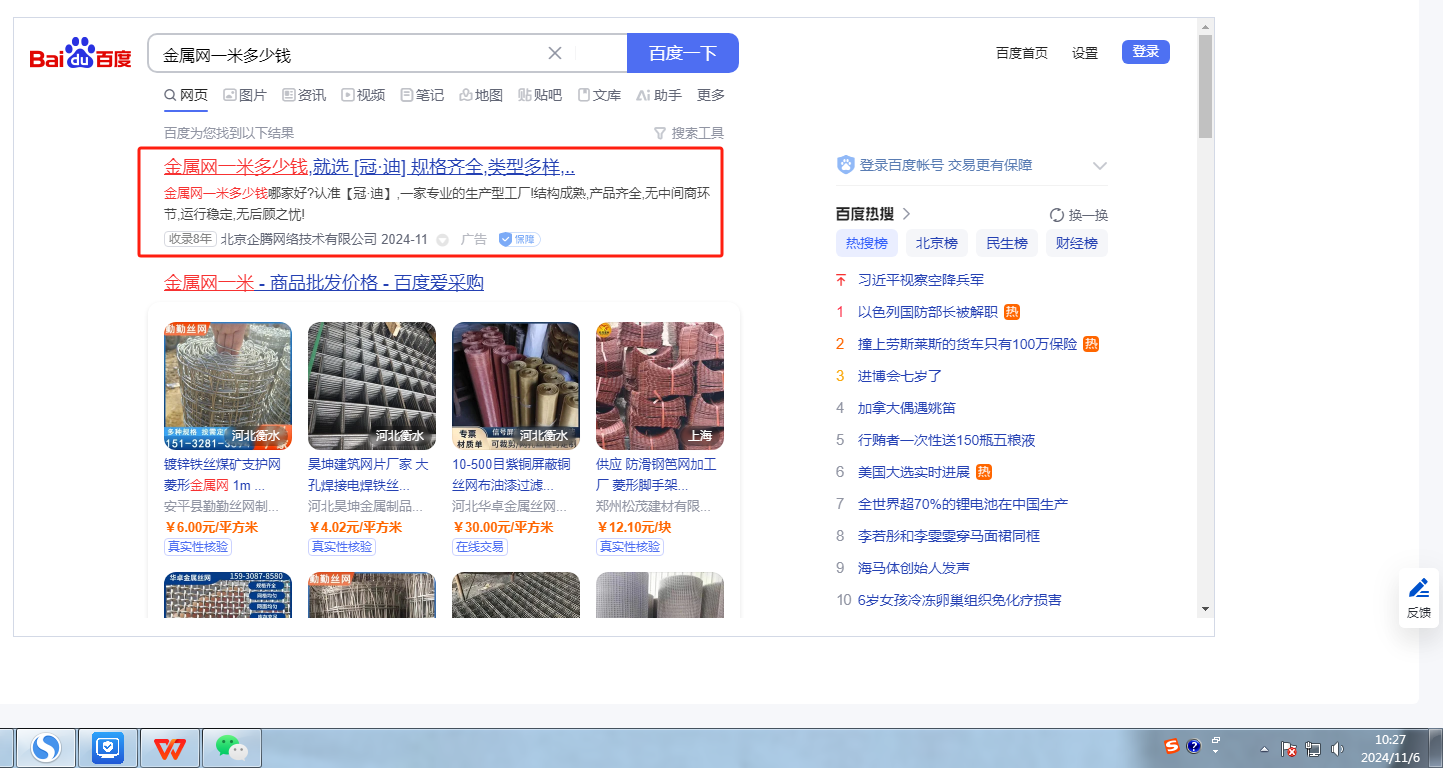Refresh hot searches with 换一换
This screenshot has height=768, width=1443.
tap(1079, 215)
